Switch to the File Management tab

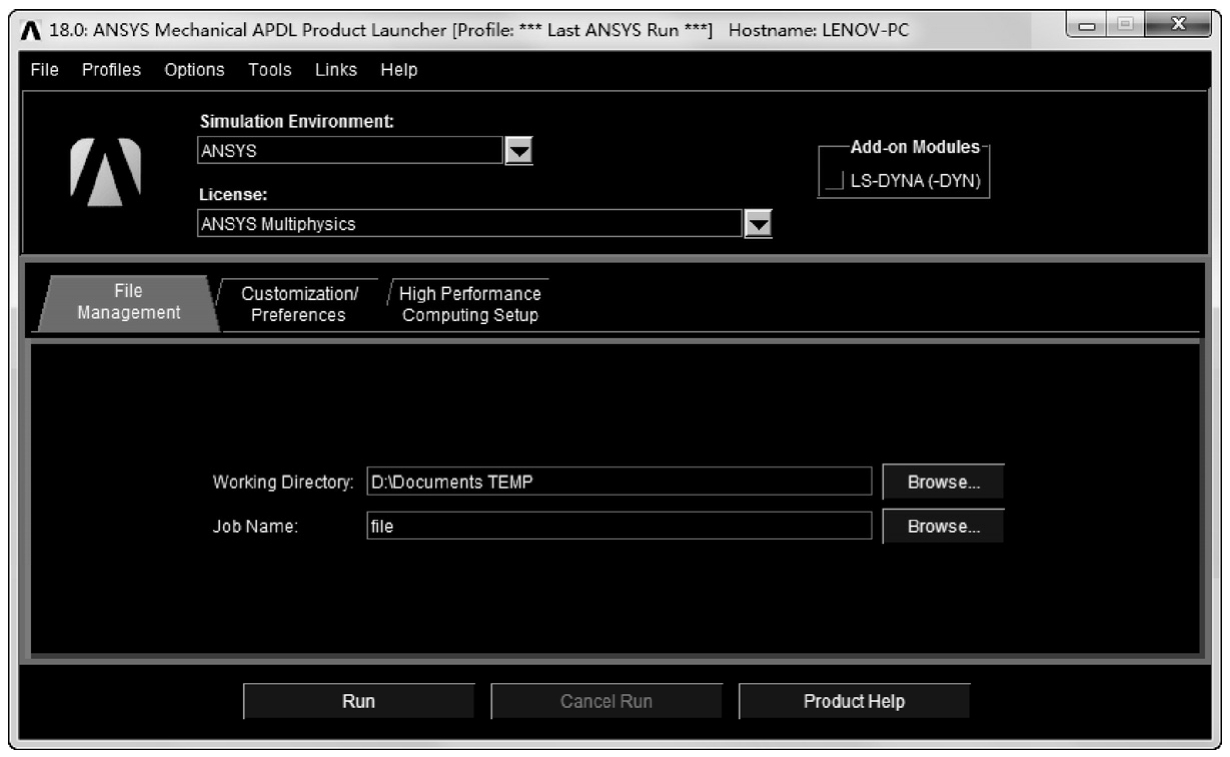click(128, 303)
